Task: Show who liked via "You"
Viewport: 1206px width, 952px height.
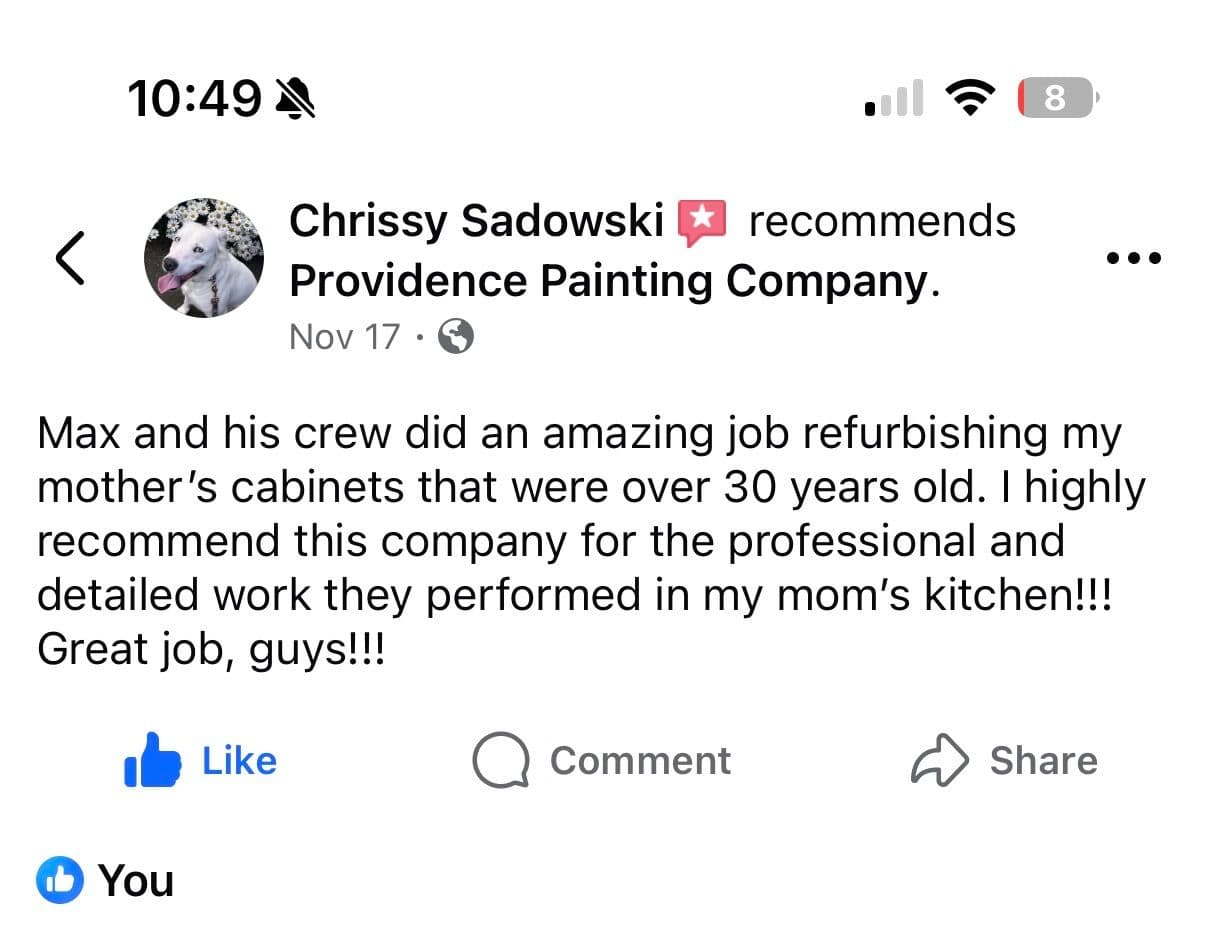Action: click(136, 881)
